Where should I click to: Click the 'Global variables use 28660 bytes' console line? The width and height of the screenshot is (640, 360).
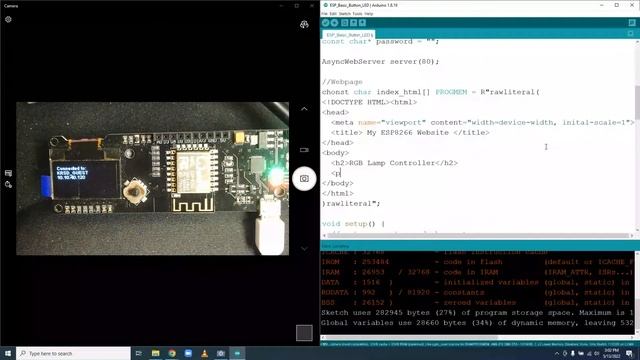coord(478,323)
